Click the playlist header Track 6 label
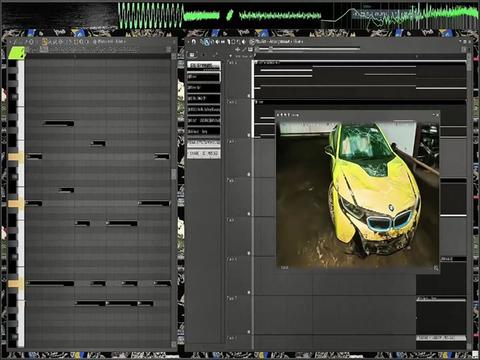 click(x=232, y=259)
